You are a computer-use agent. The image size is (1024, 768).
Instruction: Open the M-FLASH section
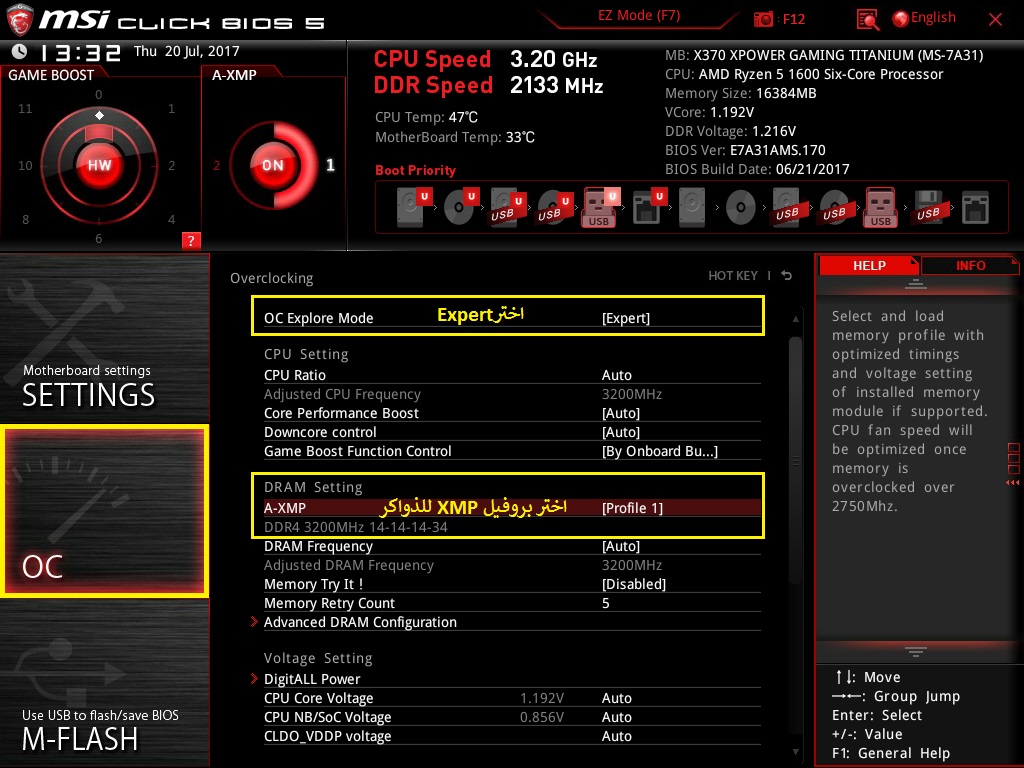[x=104, y=683]
